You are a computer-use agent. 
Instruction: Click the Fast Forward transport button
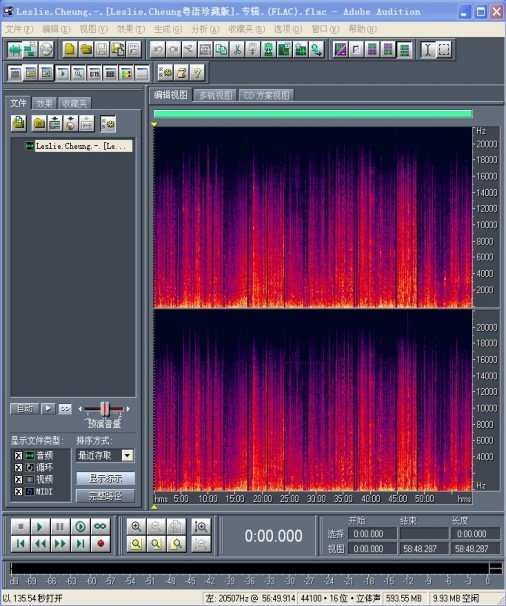click(60, 544)
